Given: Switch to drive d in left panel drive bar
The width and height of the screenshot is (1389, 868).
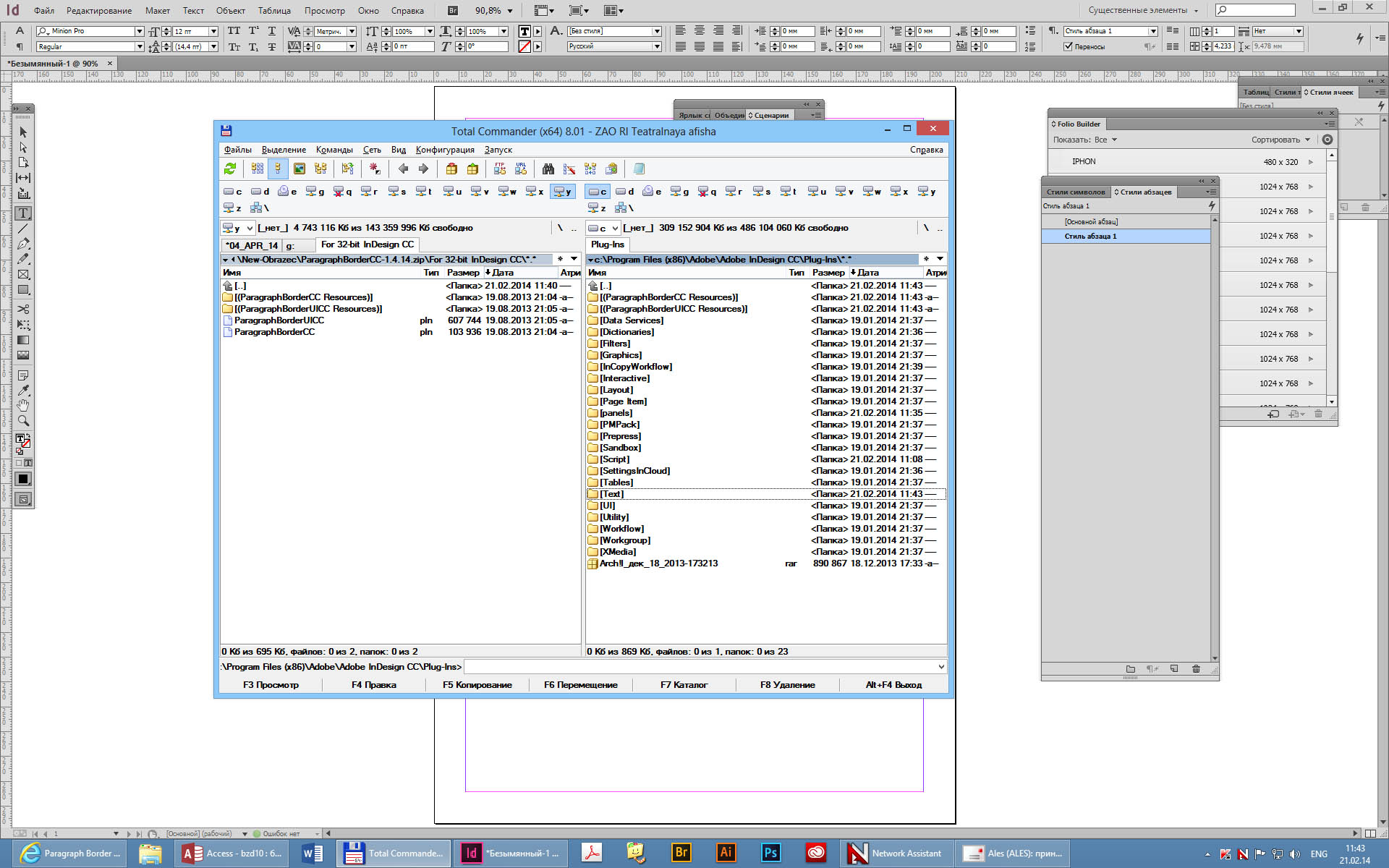Looking at the screenshot, I should [x=260, y=192].
